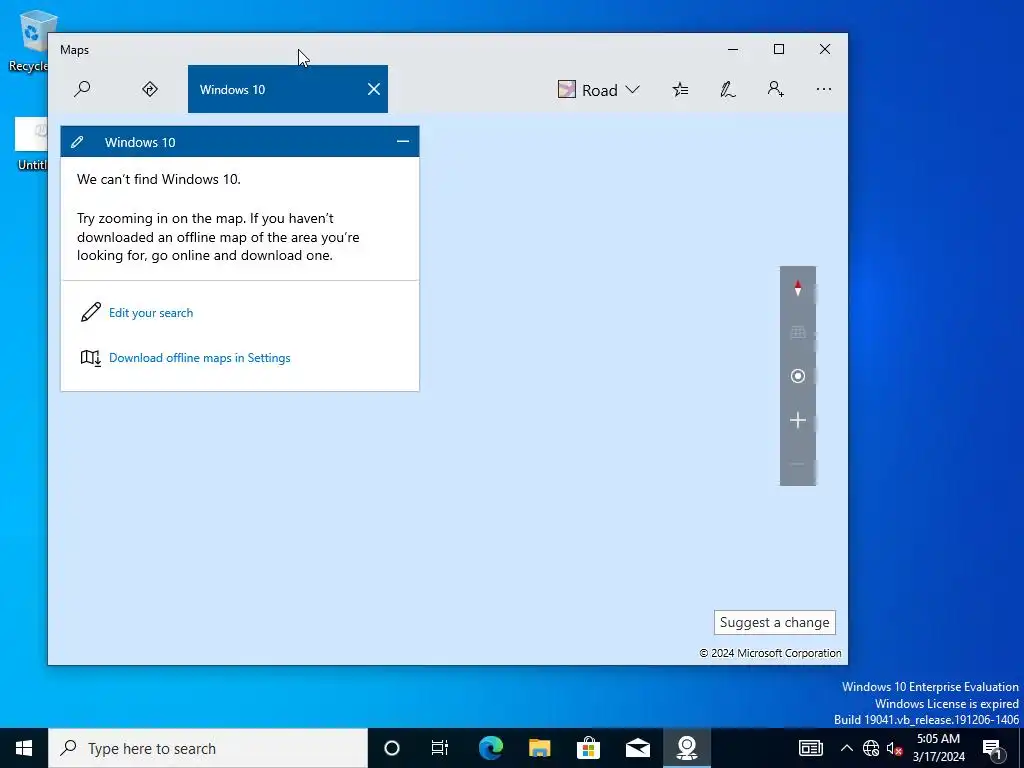Select the Recycle Bin desktop icon
Viewport: 1024px width, 768px height.
click(29, 40)
